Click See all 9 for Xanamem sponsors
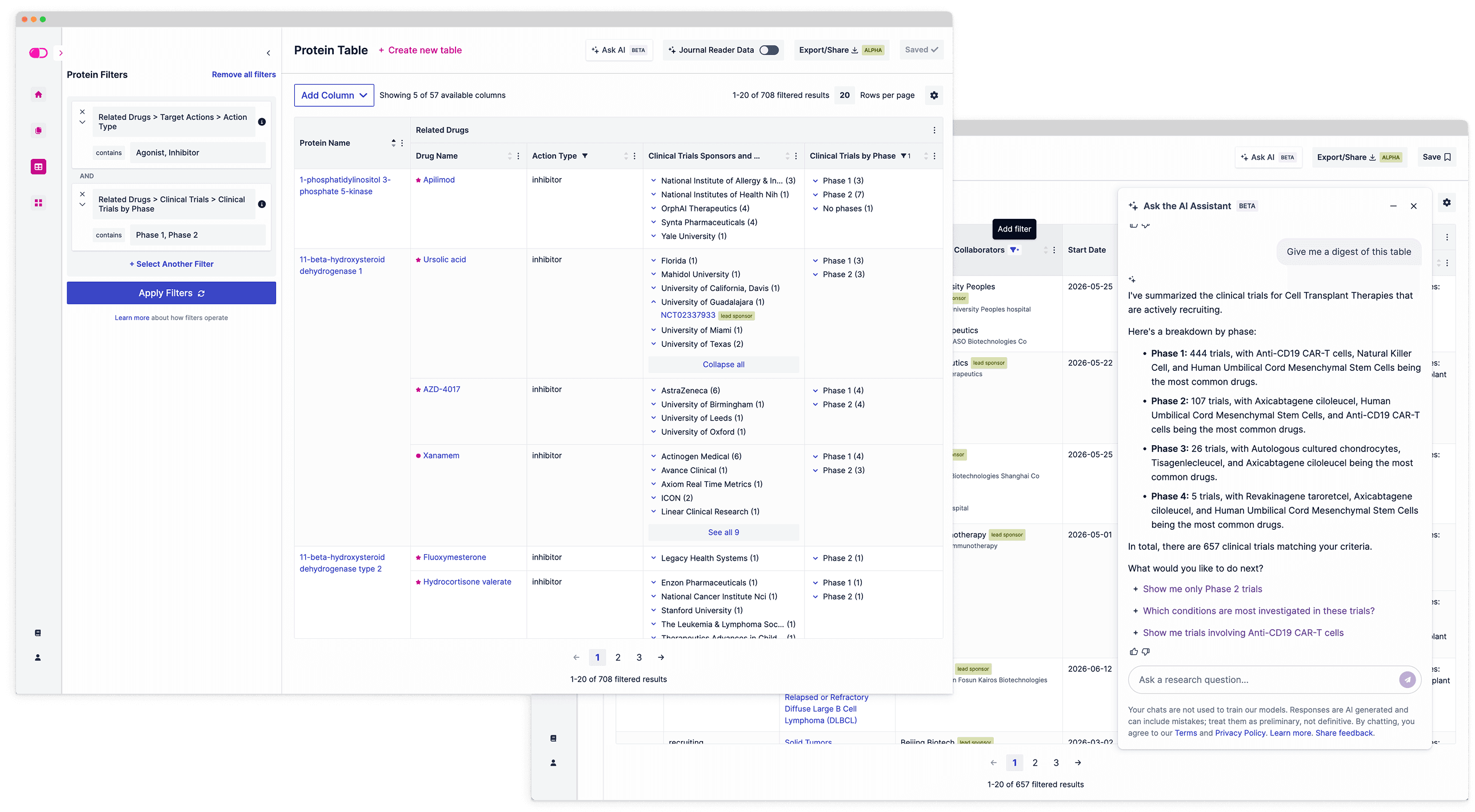The height and width of the screenshot is (812, 1475). point(723,532)
